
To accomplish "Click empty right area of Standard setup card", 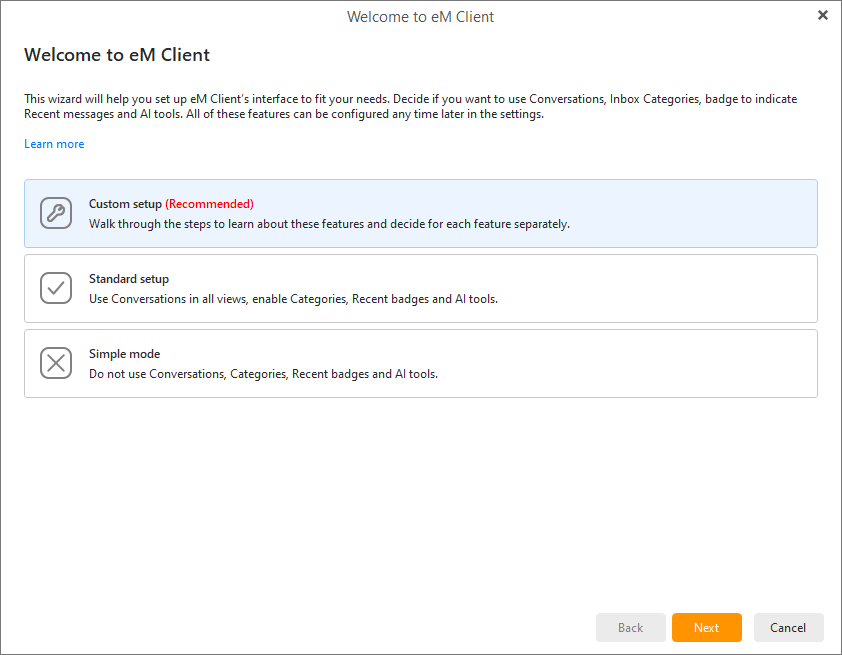I will click(700, 288).
